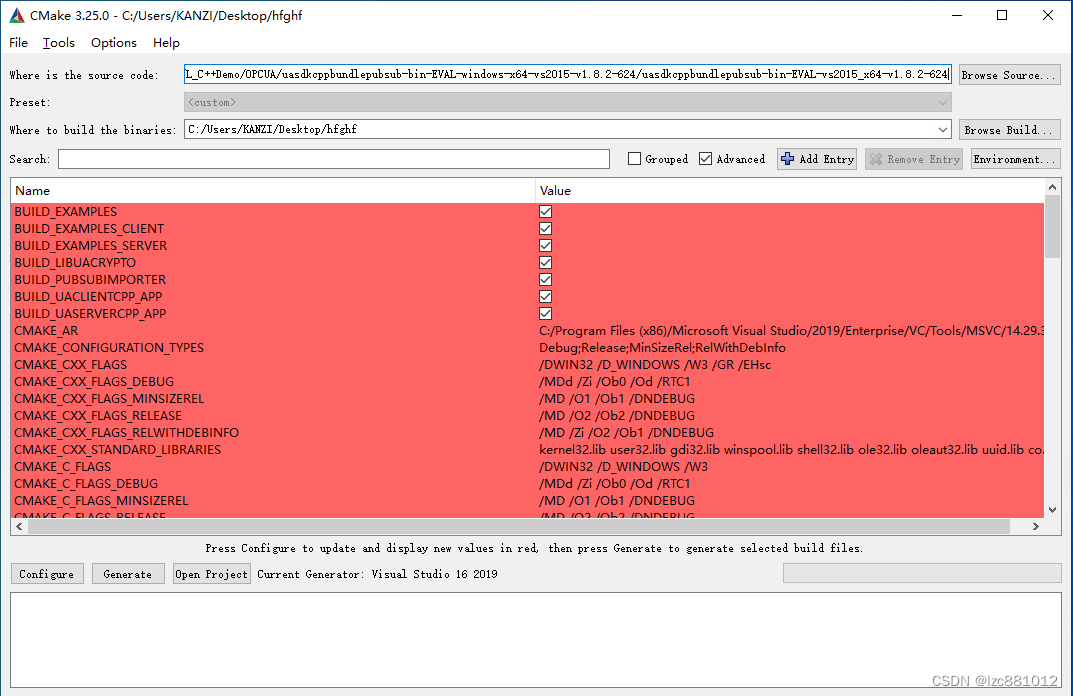Select CMAKE_CXX_STANDARD_LIBRARIES row

pyautogui.click(x=527, y=450)
